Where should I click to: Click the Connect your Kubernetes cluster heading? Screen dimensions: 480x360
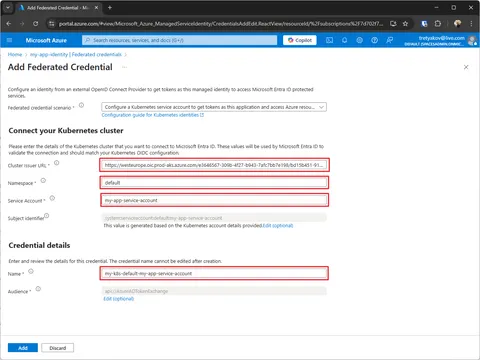pos(66,131)
